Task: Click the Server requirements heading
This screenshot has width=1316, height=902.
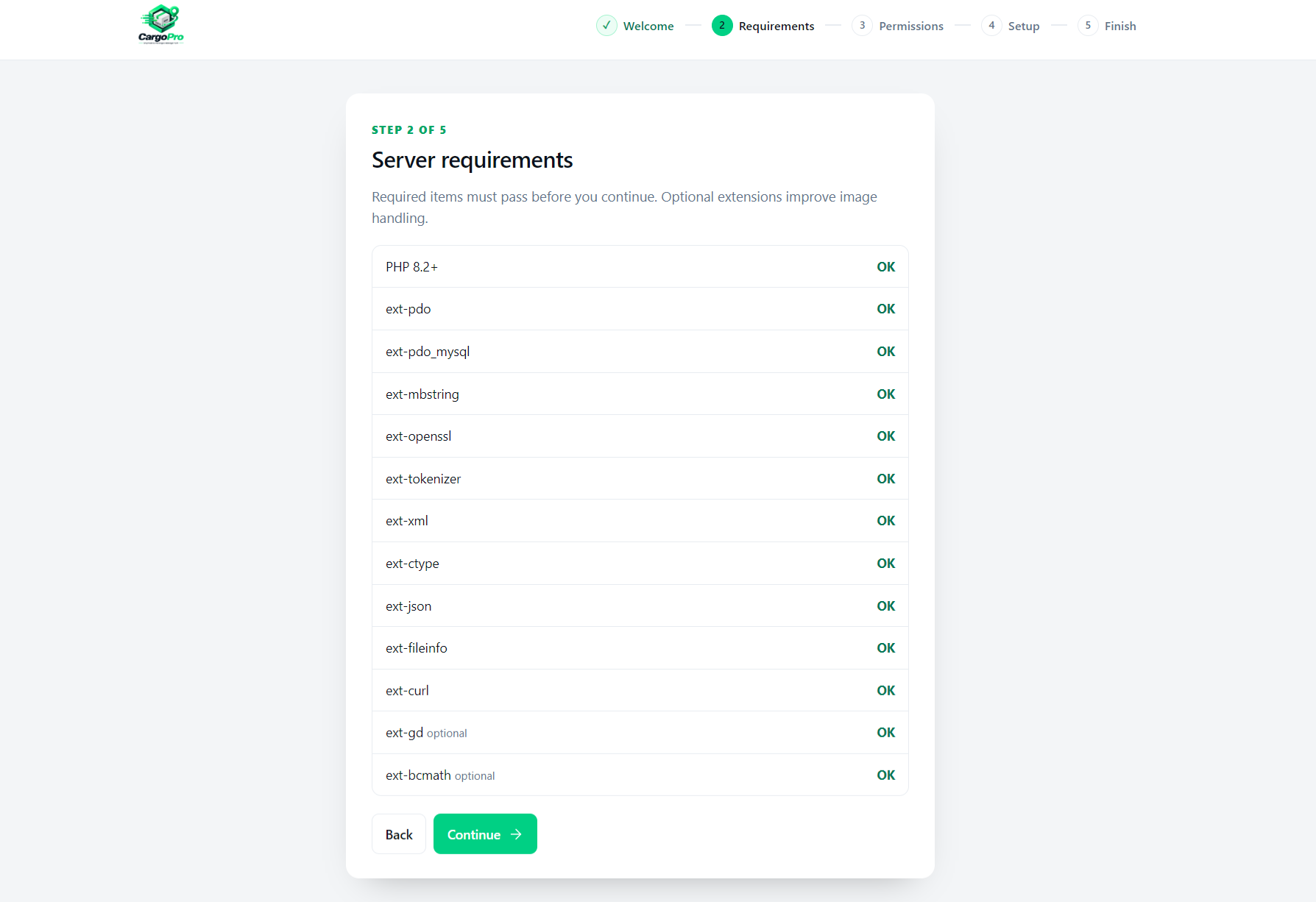Action: [x=473, y=160]
